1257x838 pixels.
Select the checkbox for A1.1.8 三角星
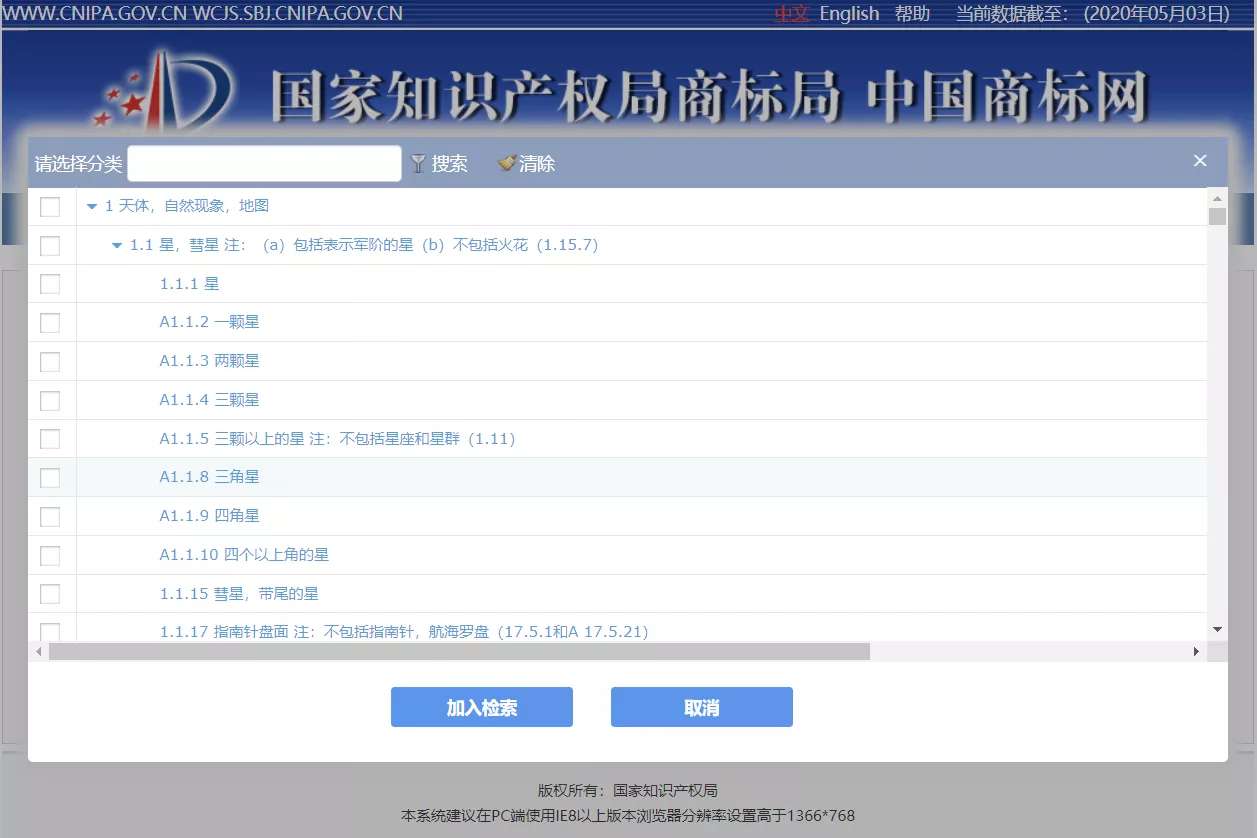point(50,478)
